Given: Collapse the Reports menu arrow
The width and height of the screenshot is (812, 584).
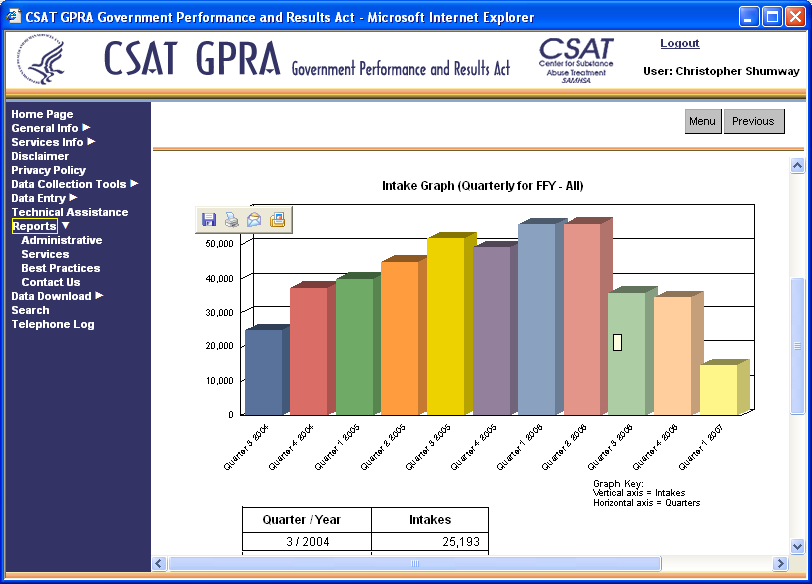Looking at the screenshot, I should (66, 226).
